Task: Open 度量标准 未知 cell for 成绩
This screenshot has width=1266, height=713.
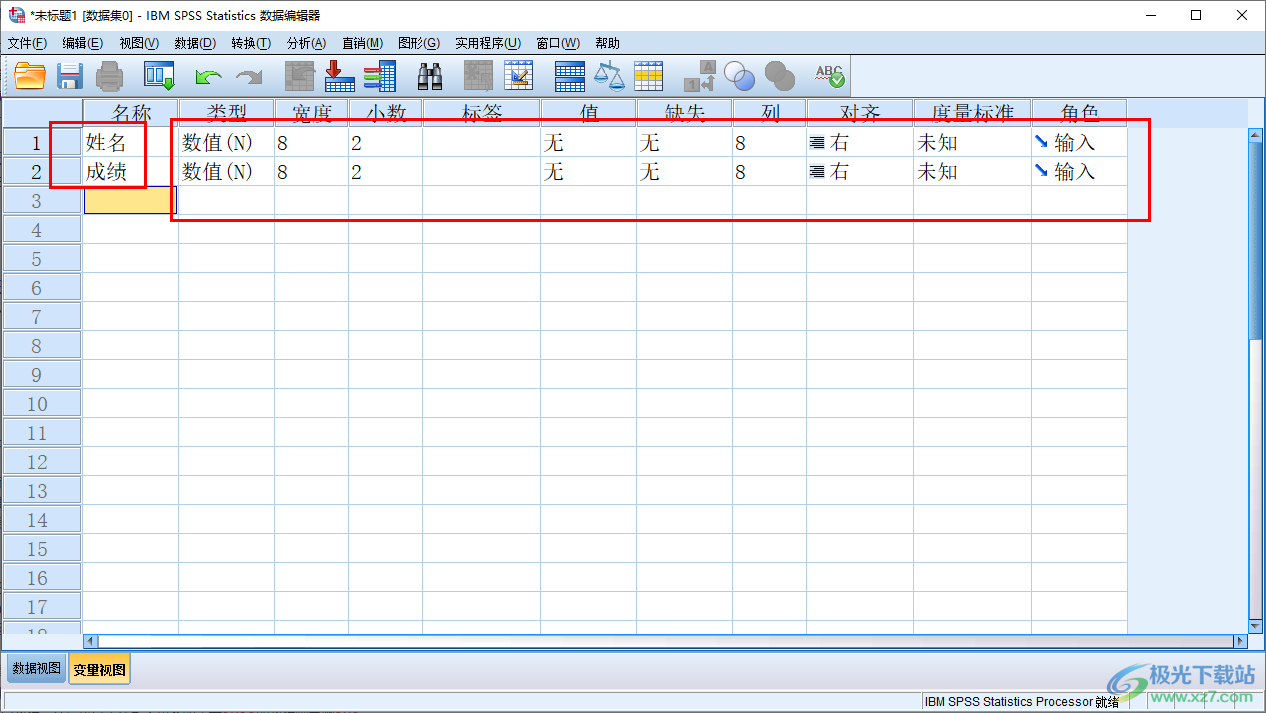Action: coord(972,172)
